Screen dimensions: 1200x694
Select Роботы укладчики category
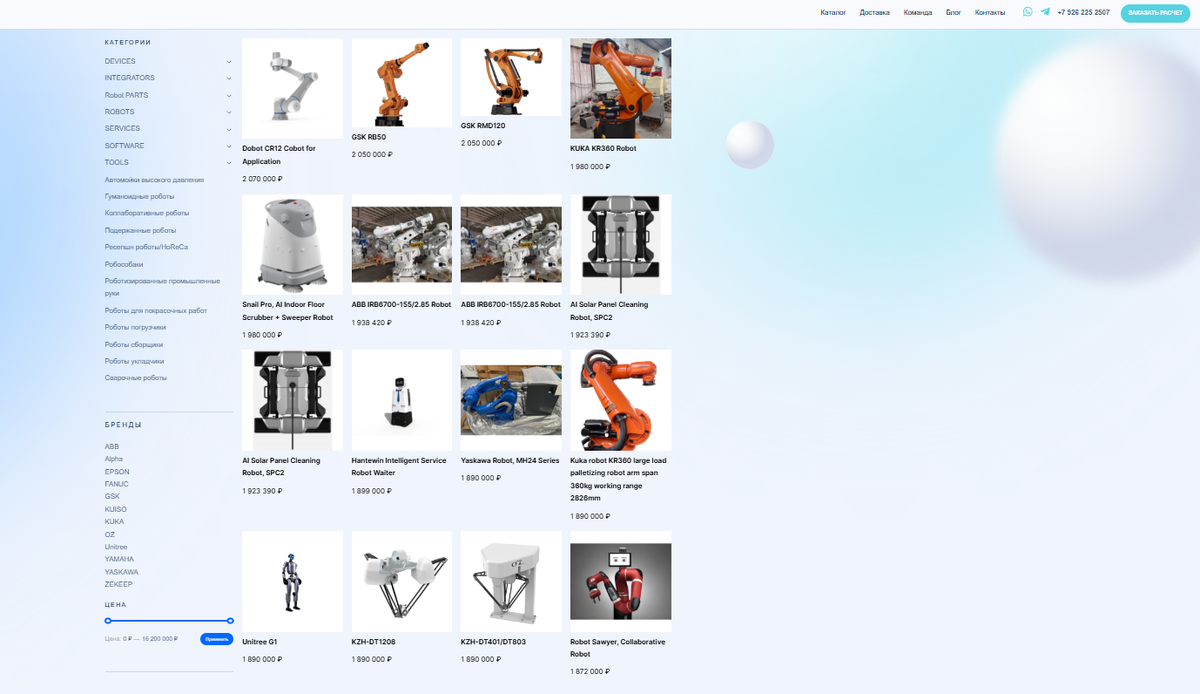(134, 361)
